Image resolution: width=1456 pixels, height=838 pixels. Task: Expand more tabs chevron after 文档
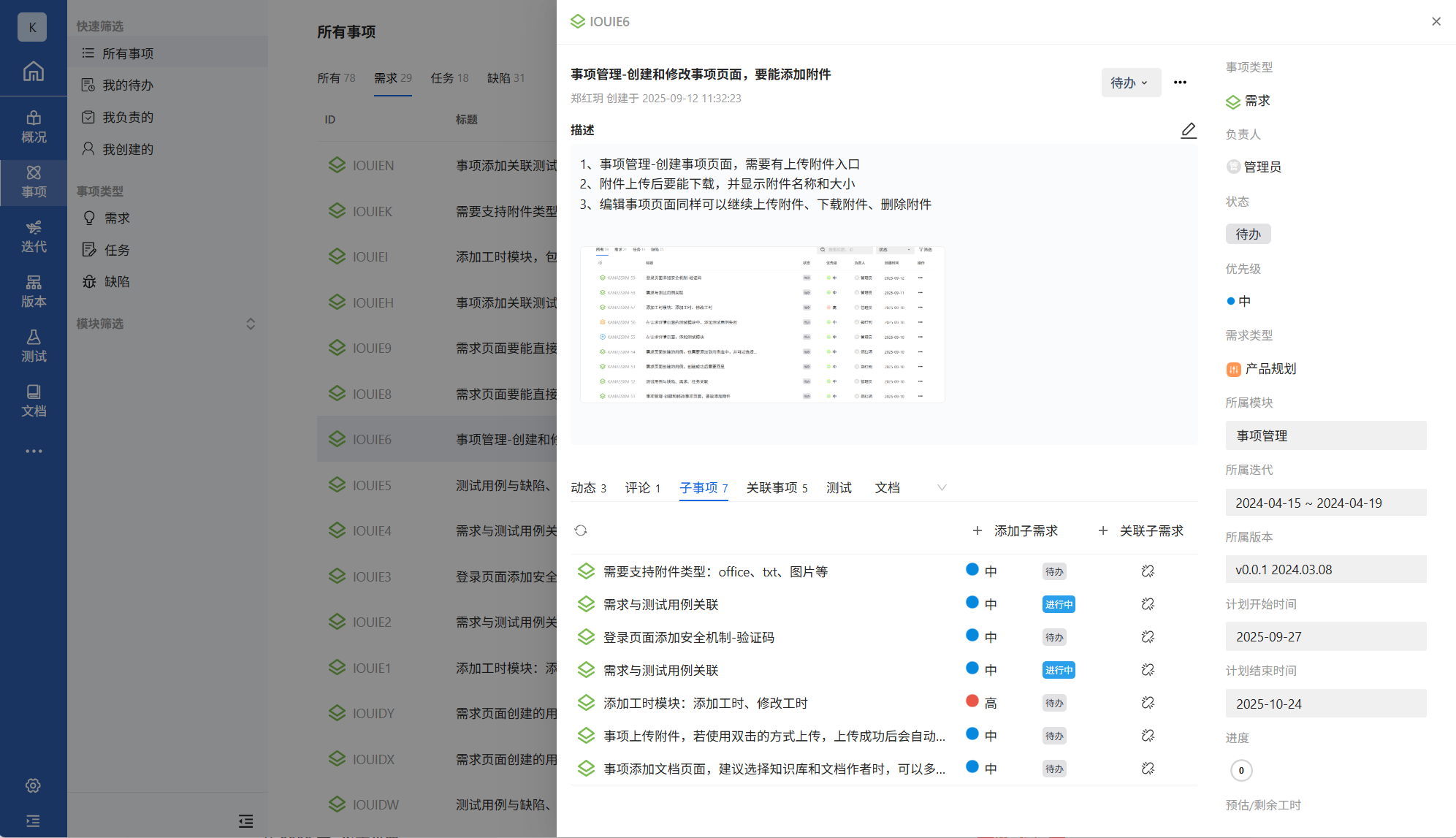942,487
